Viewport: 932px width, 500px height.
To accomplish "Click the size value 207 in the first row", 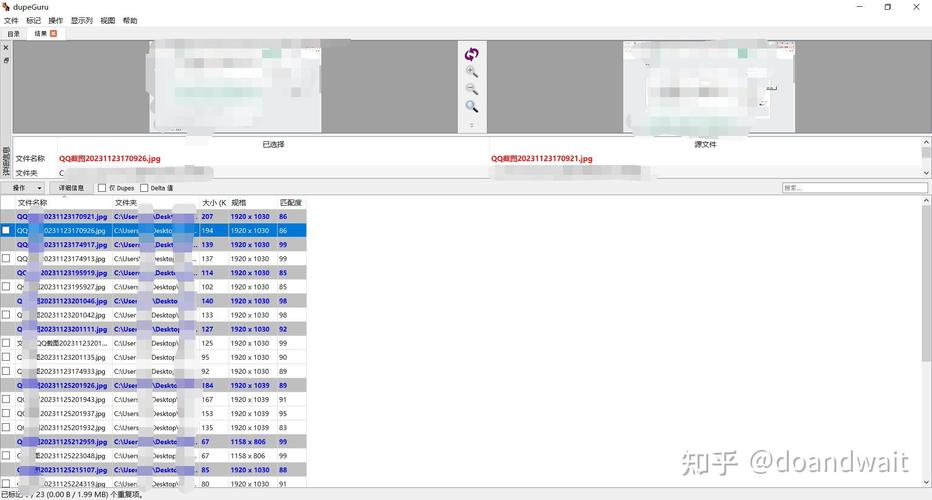I will pyautogui.click(x=207, y=216).
